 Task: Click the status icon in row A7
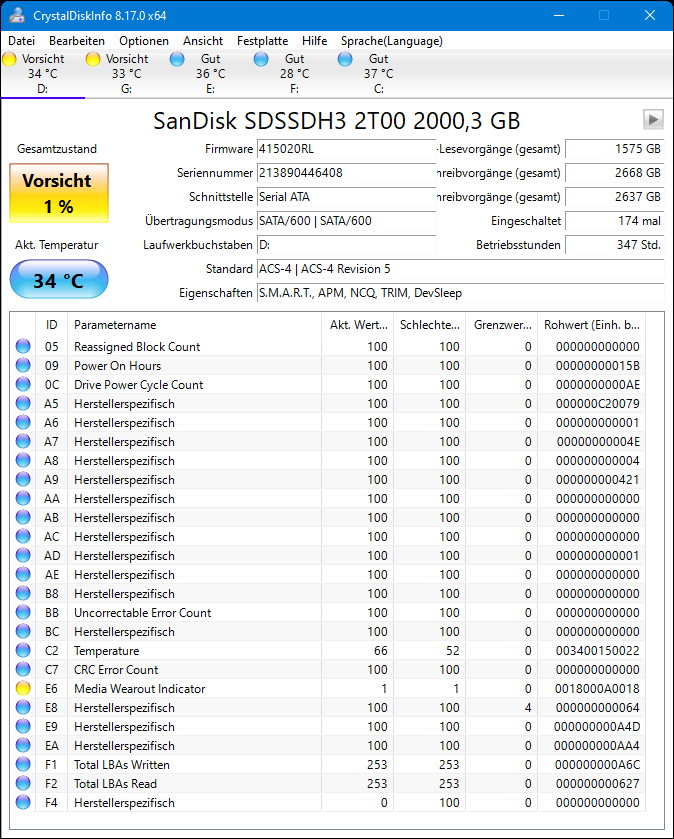click(x=23, y=441)
